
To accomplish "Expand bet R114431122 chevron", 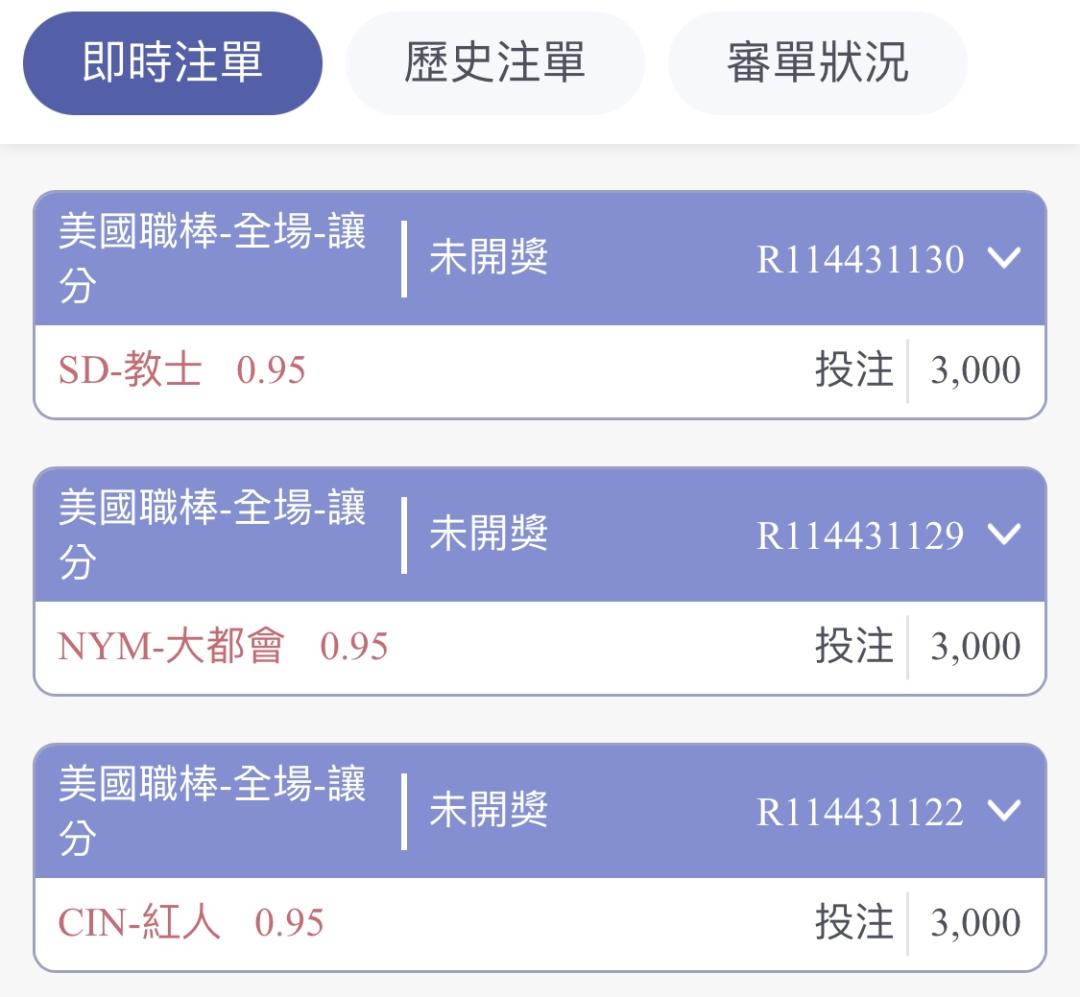I will (x=1003, y=811).
